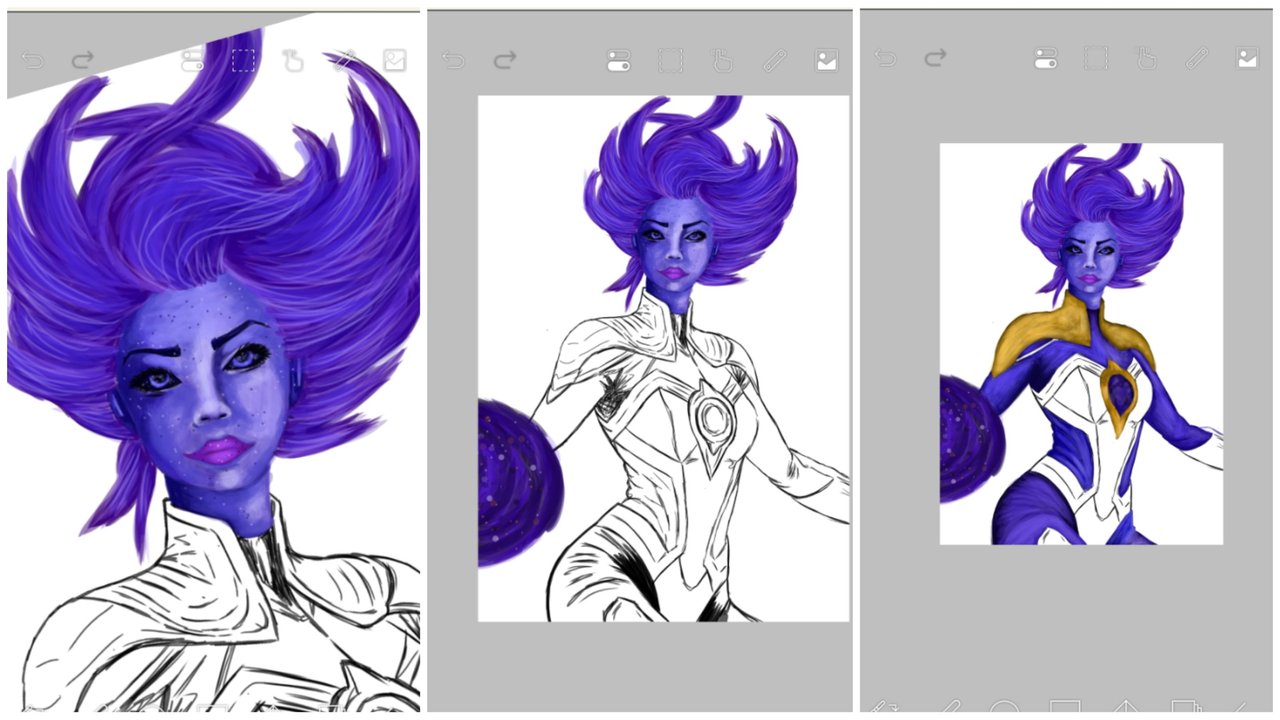Viewport: 1280px width, 720px height.
Task: Tap undo arrow in close-up face screenshot
Action: pos(33,61)
